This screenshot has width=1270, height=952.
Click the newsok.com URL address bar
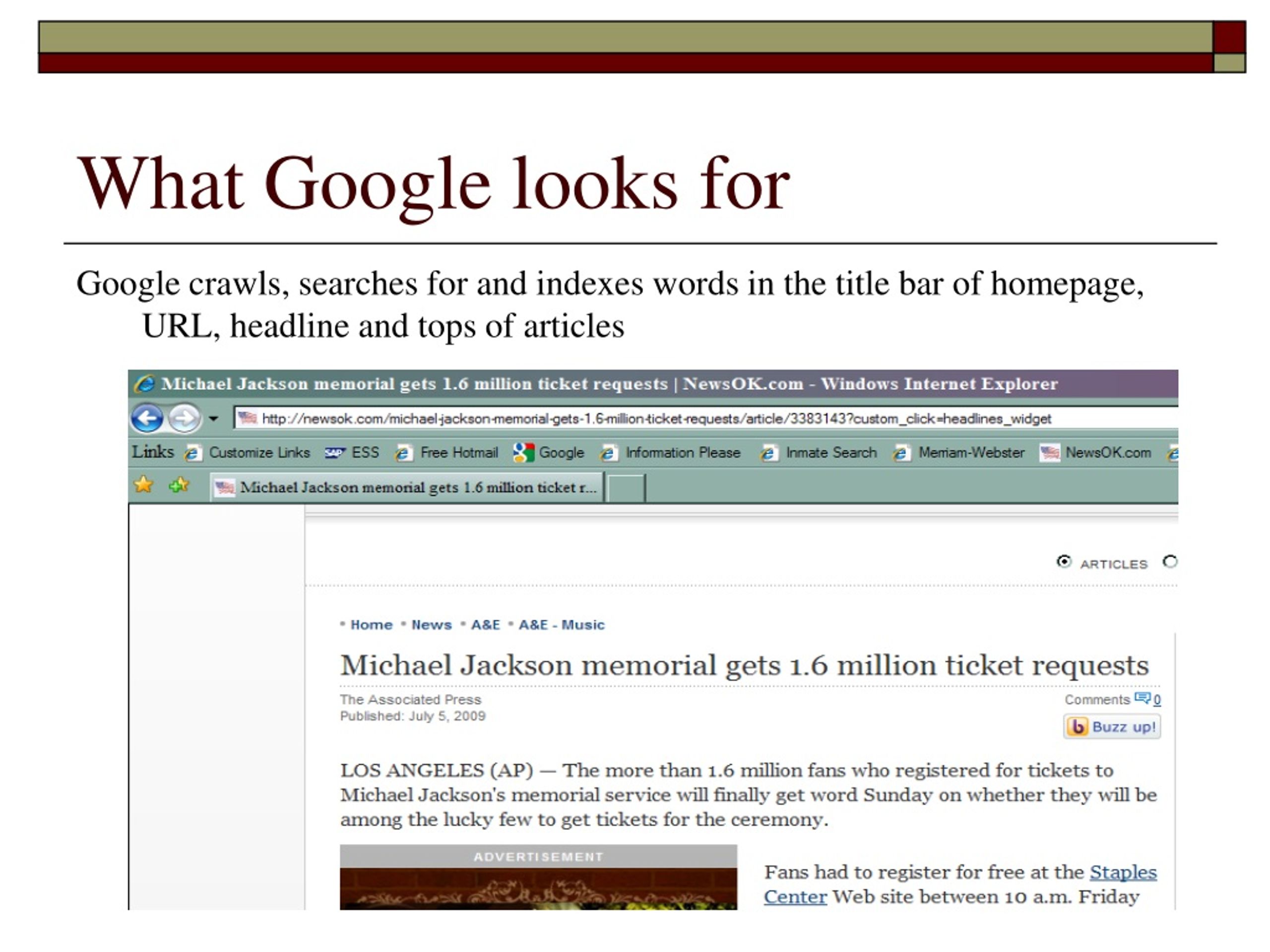point(705,418)
